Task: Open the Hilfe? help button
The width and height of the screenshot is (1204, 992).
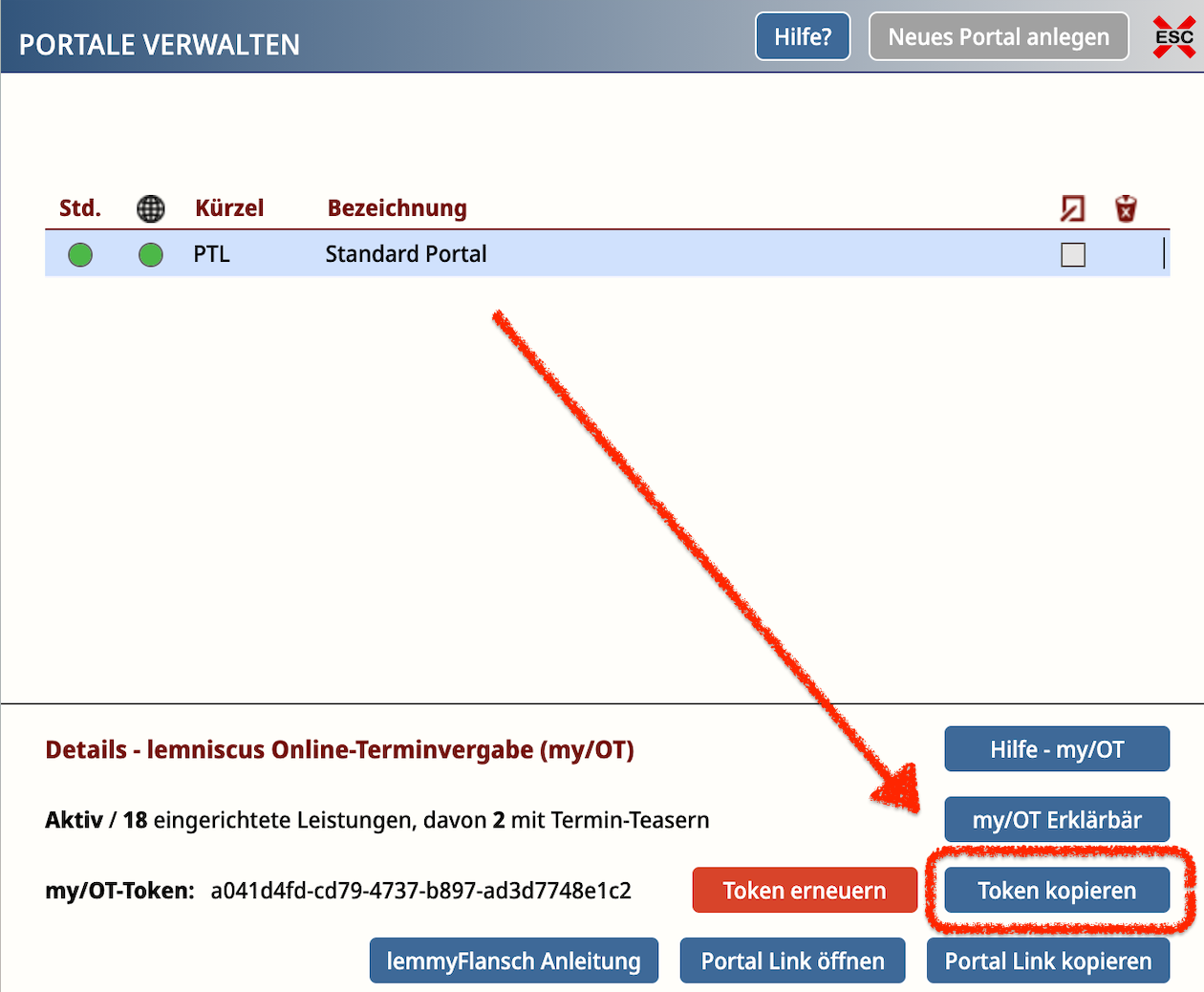Action: point(803,37)
